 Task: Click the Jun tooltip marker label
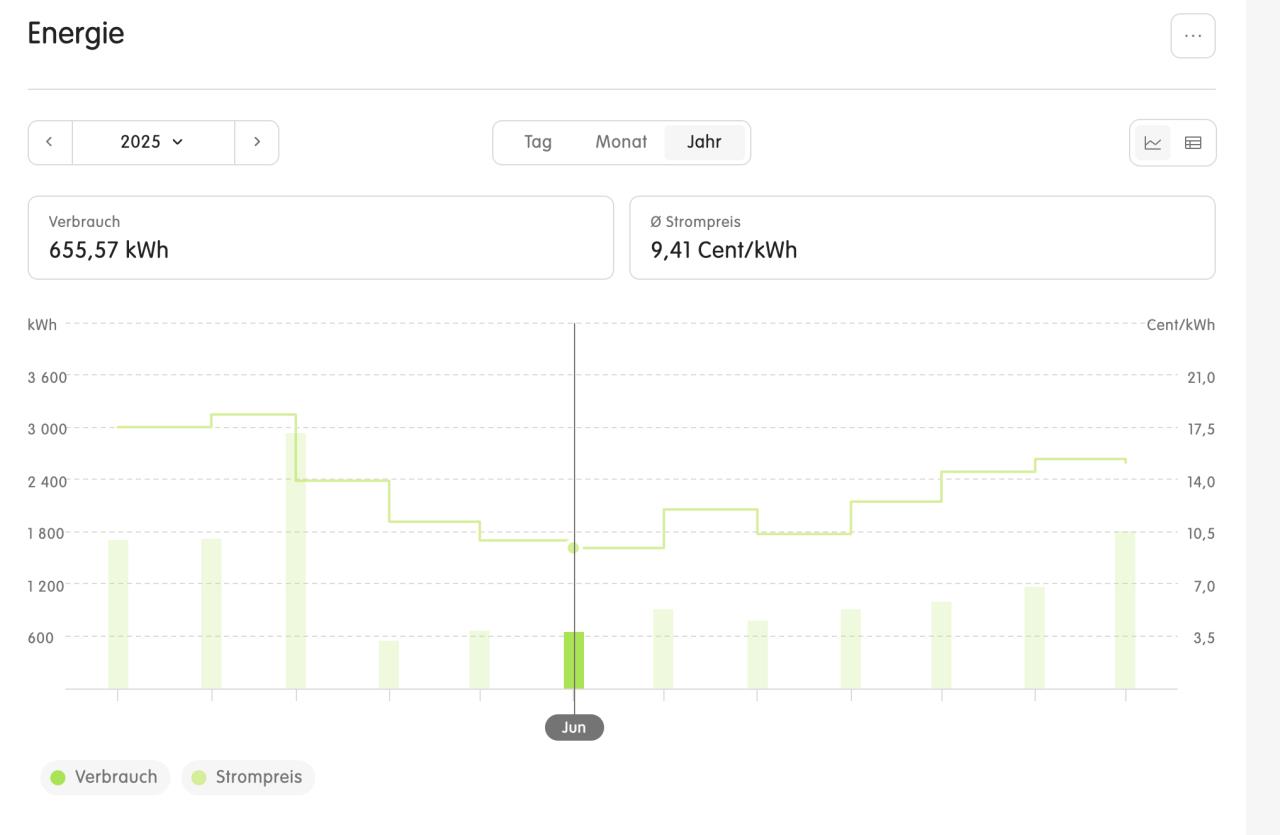(574, 727)
